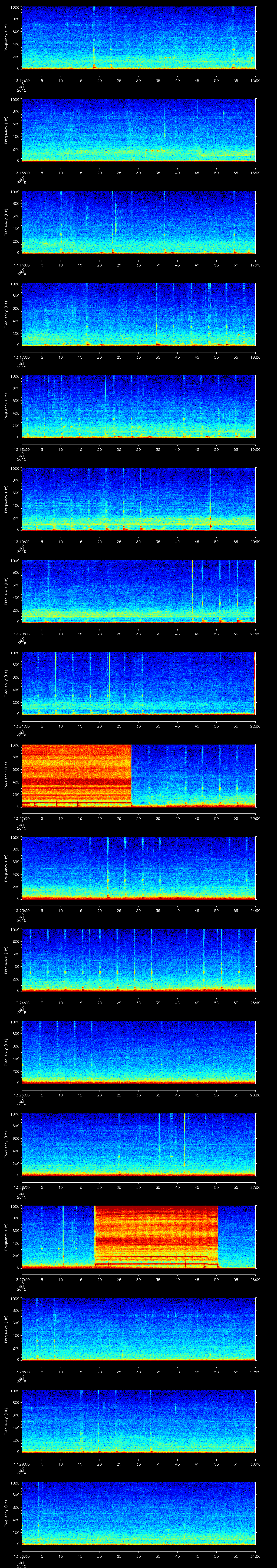The height and width of the screenshot is (1568, 277).
Task: Click the '13:14:00' start time label
Action: pos(22,80)
